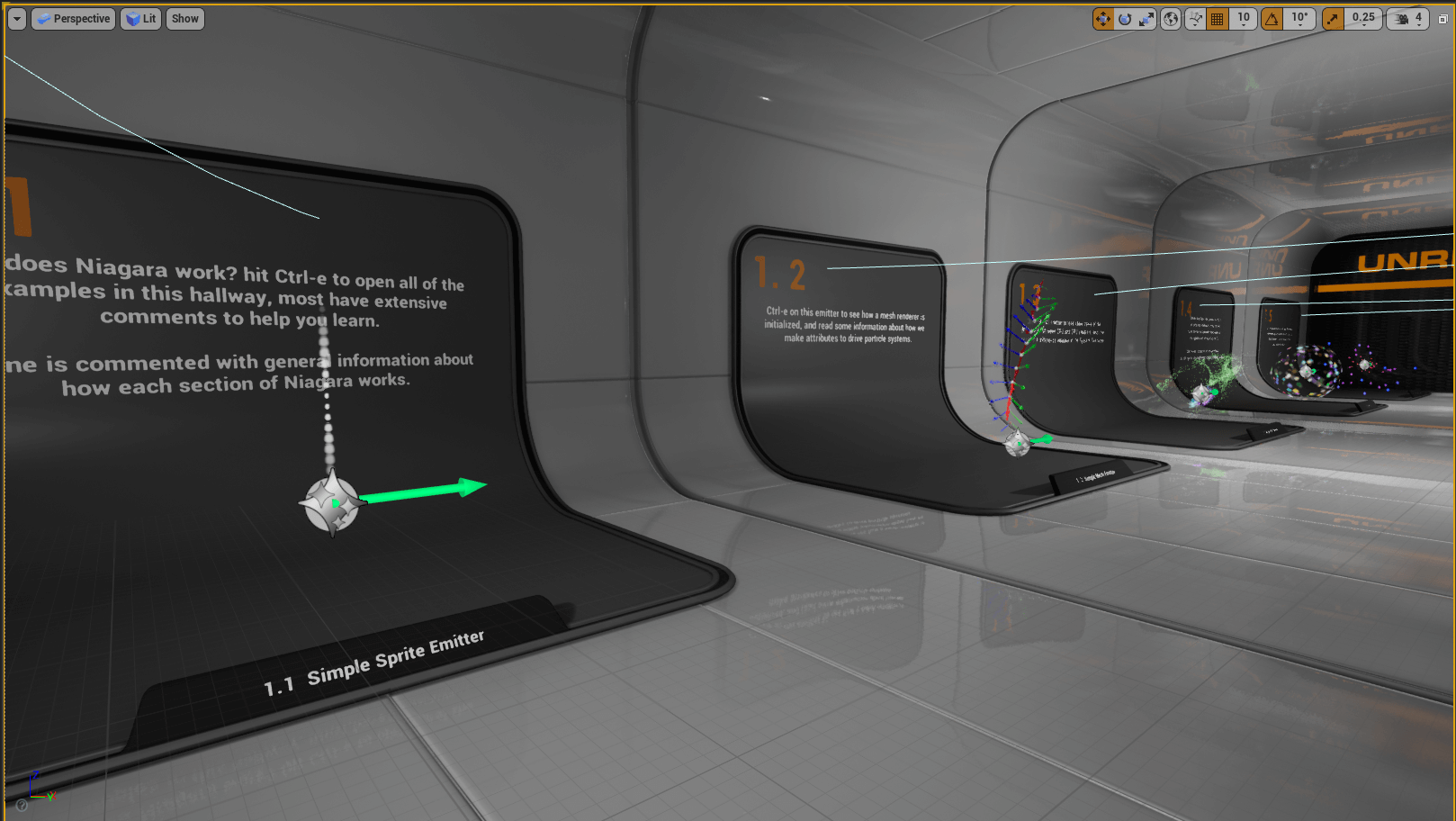Select the translate (move) transform tool

(x=1102, y=19)
